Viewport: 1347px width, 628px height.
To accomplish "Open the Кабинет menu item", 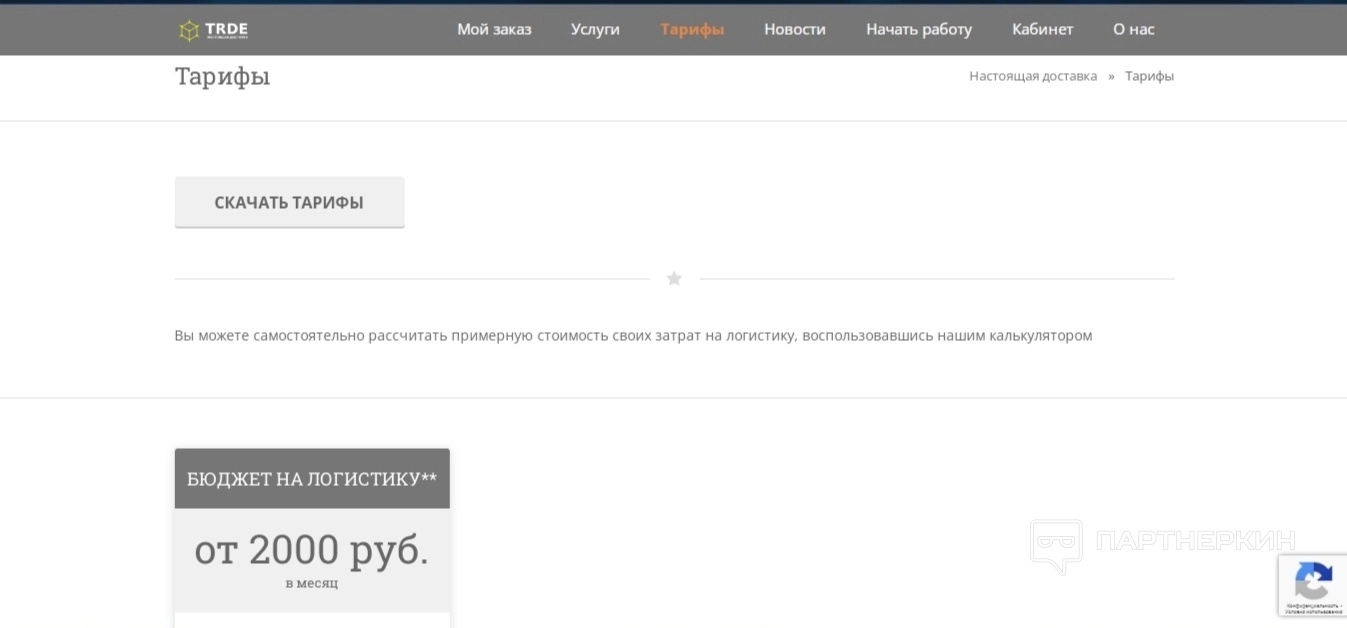I will [1042, 29].
